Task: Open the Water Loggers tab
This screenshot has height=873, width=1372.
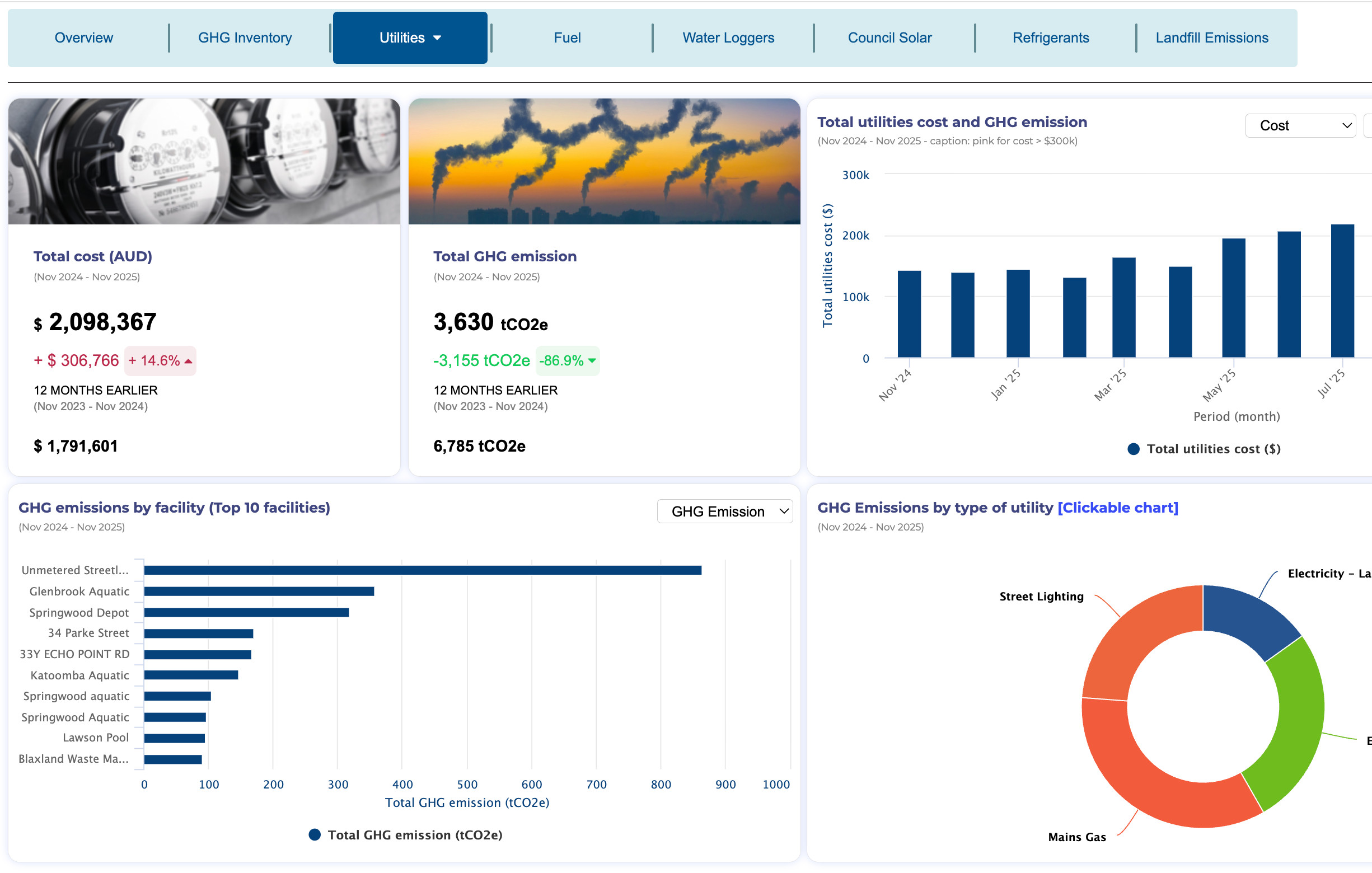Action: [728, 37]
